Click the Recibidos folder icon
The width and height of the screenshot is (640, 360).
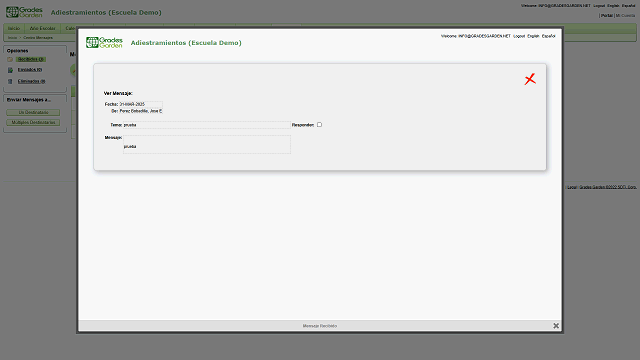click(10, 60)
